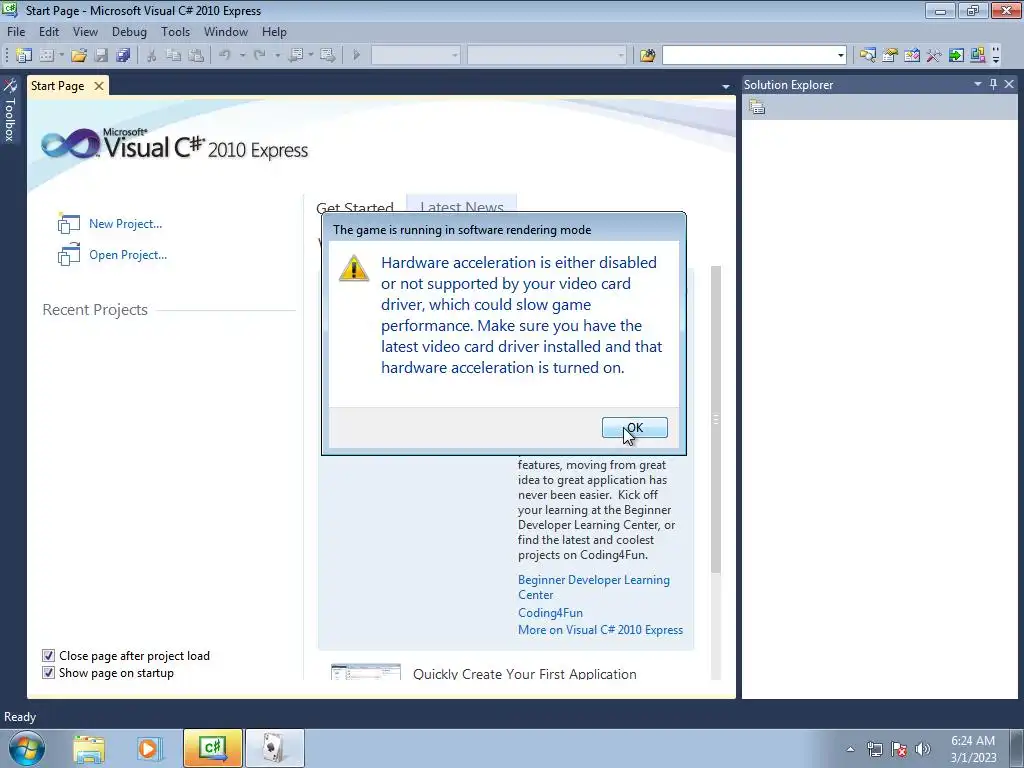
Task: Click the Copy toolbar icon
Action: coord(173,56)
